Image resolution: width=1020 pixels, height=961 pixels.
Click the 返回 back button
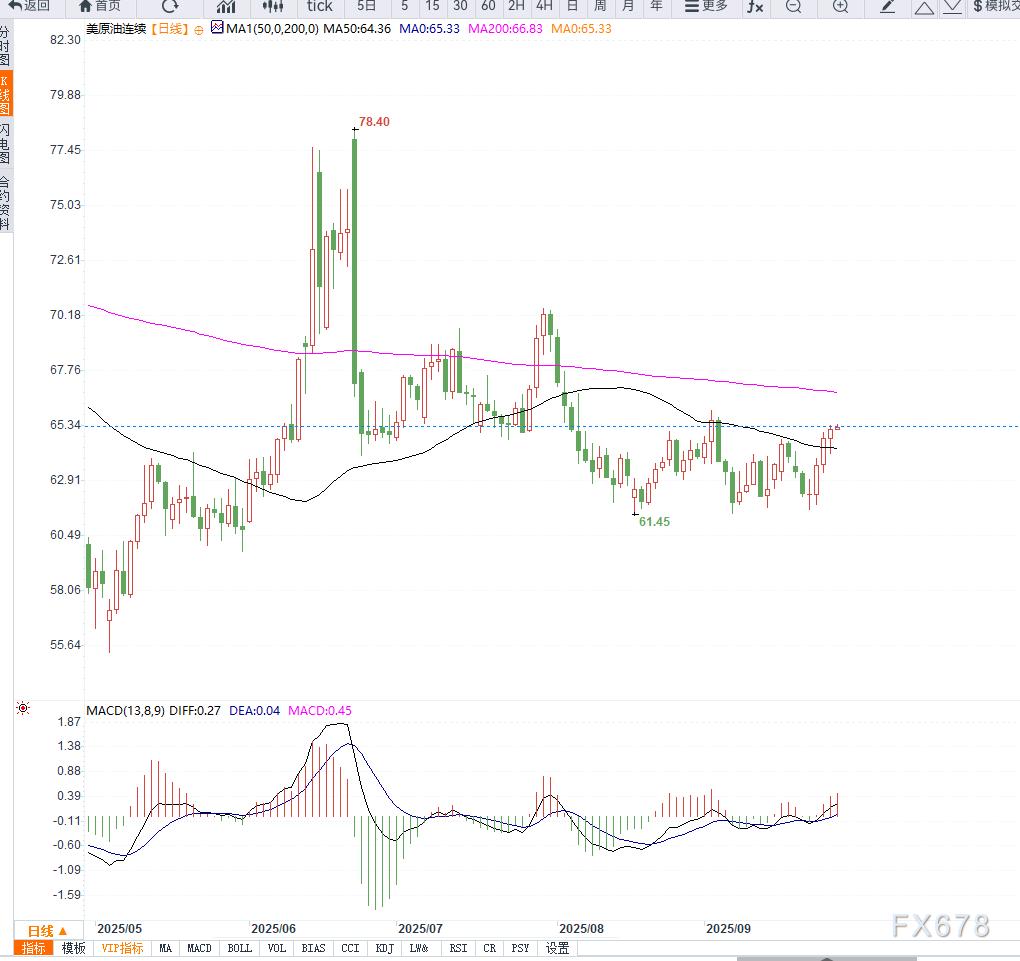tap(29, 6)
